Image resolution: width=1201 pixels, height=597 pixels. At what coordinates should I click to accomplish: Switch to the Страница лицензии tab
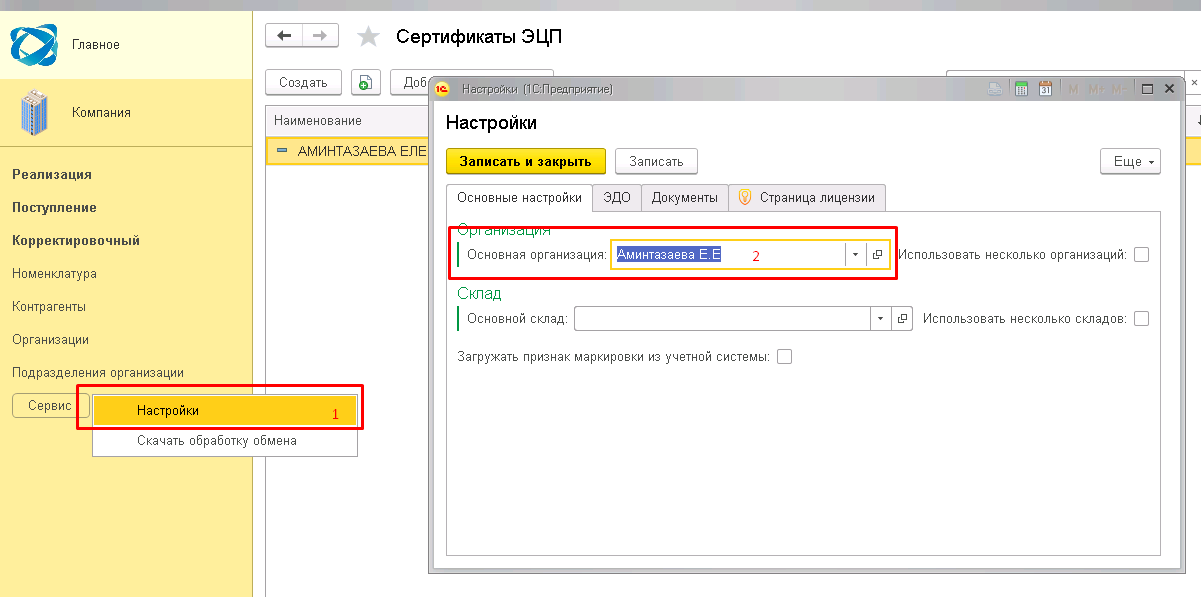807,197
